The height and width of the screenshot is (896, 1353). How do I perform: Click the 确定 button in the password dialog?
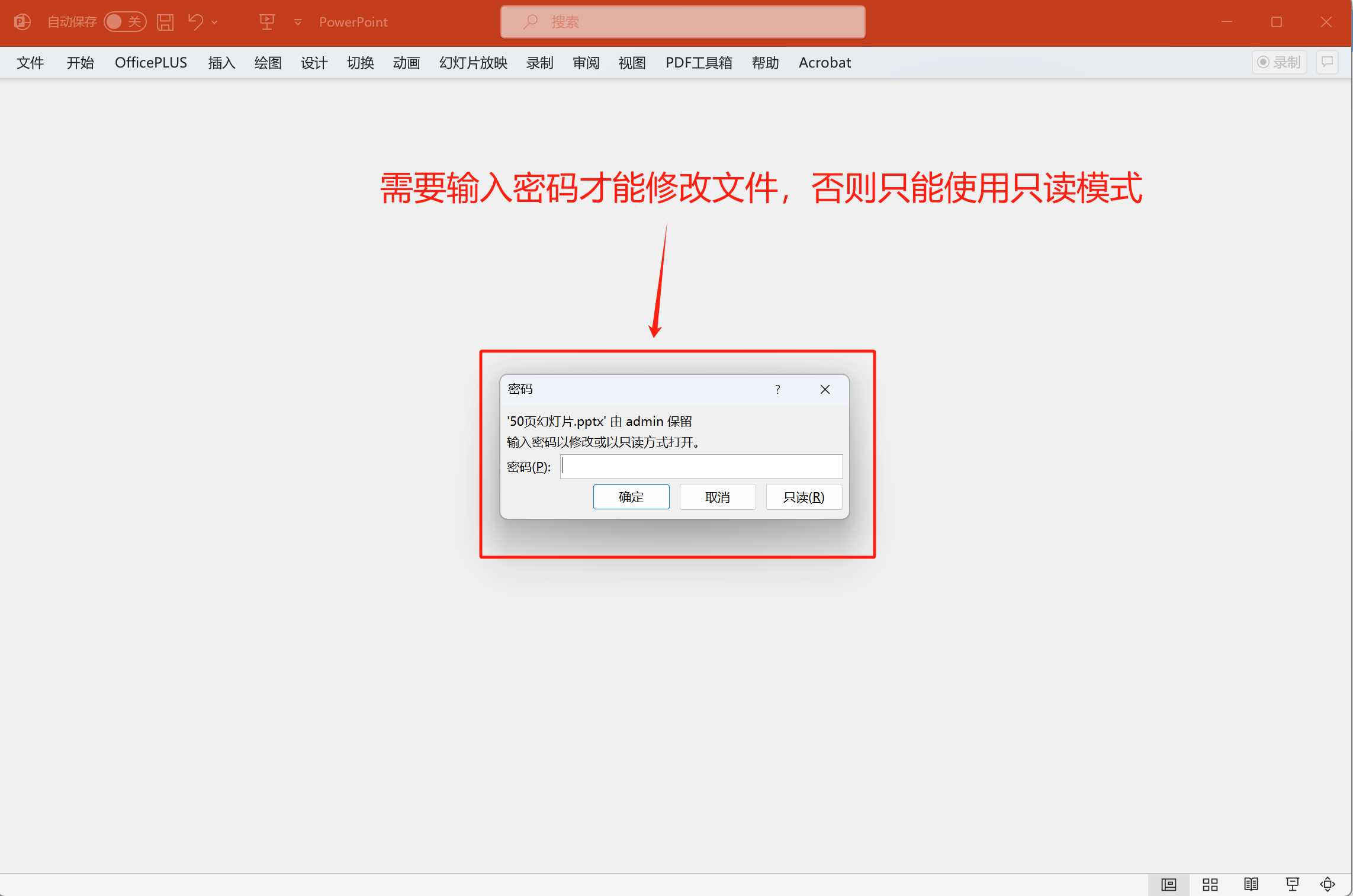[x=631, y=497]
